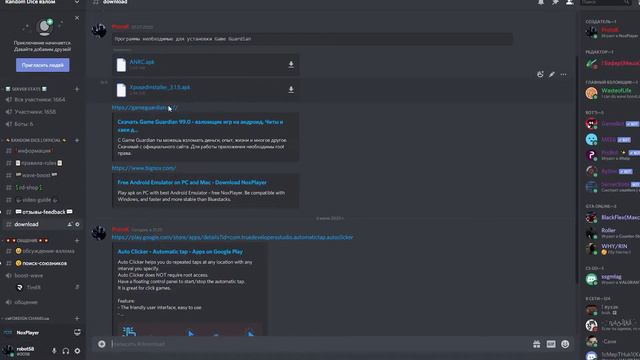Create invite for the download channel
640x360 pixels.
69,224
